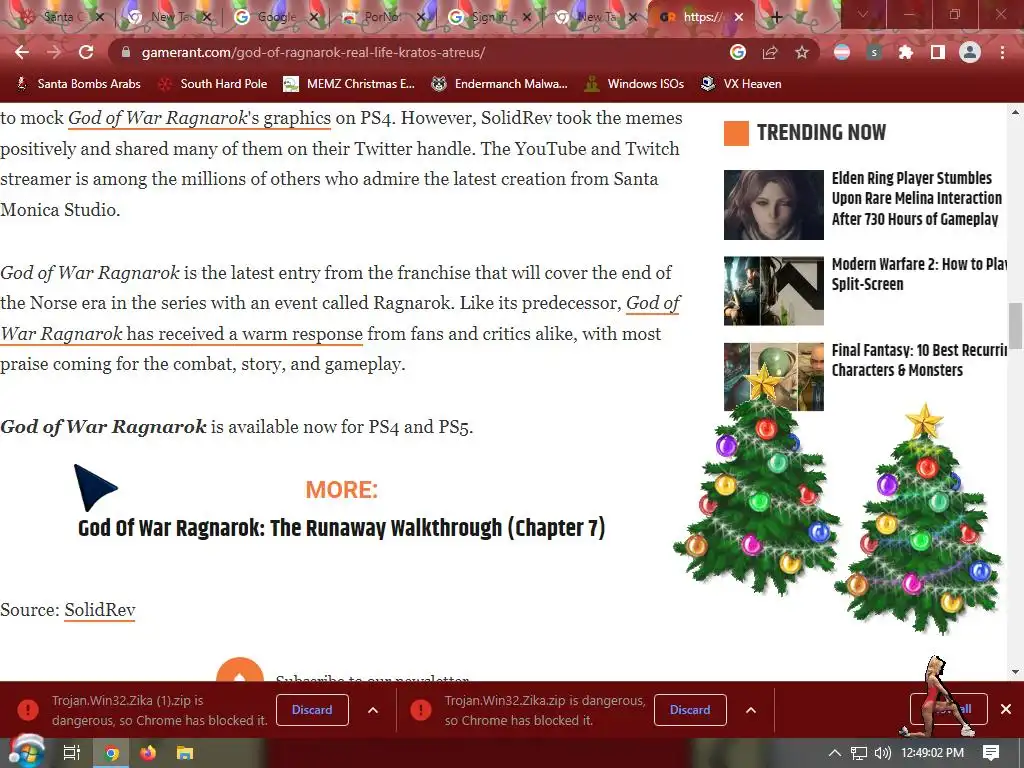This screenshot has height=768, width=1024.
Task: Click the Chrome taskbar icon
Action: click(x=112, y=753)
